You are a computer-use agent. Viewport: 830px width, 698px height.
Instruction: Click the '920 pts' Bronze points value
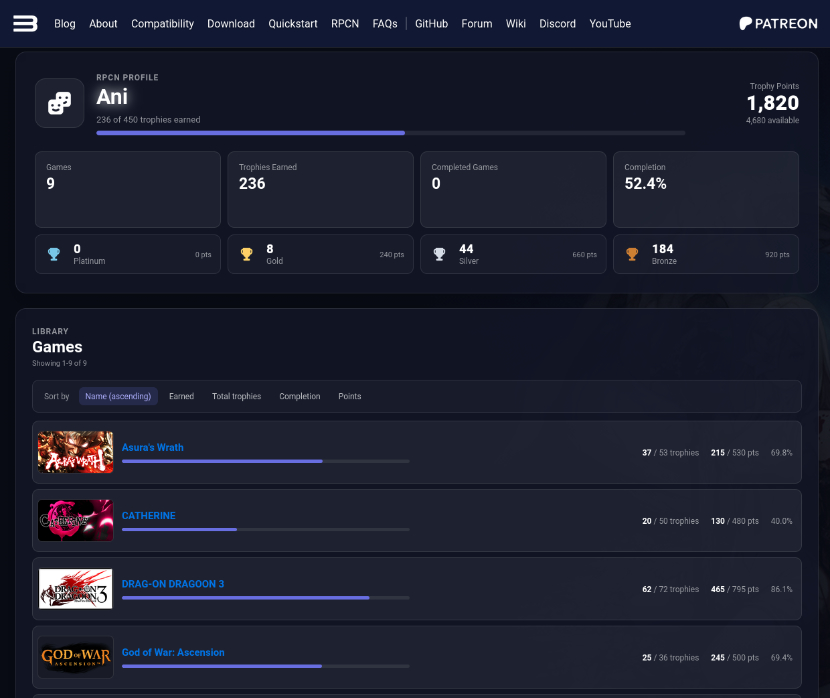(x=777, y=255)
